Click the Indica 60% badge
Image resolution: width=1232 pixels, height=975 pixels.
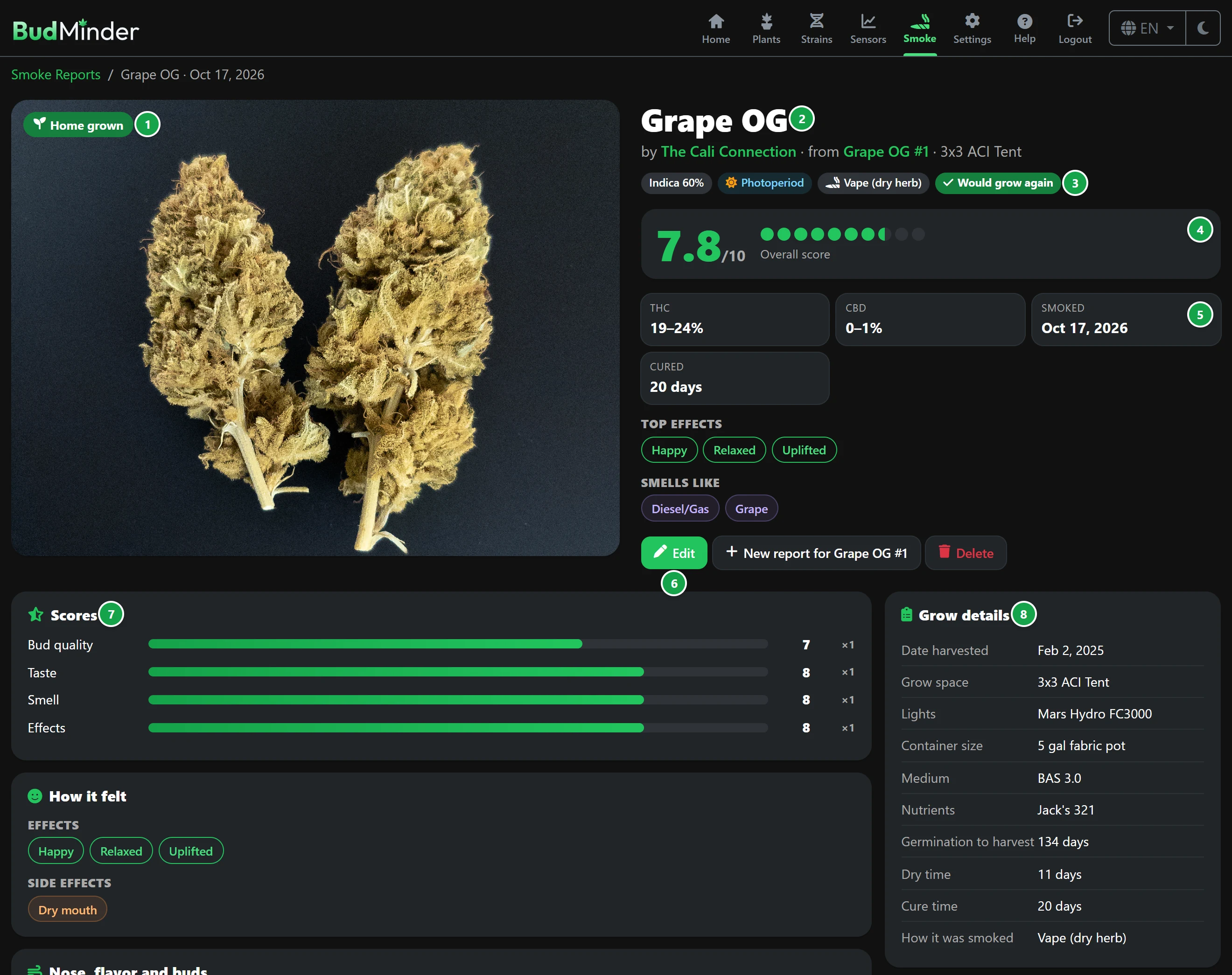coord(676,183)
